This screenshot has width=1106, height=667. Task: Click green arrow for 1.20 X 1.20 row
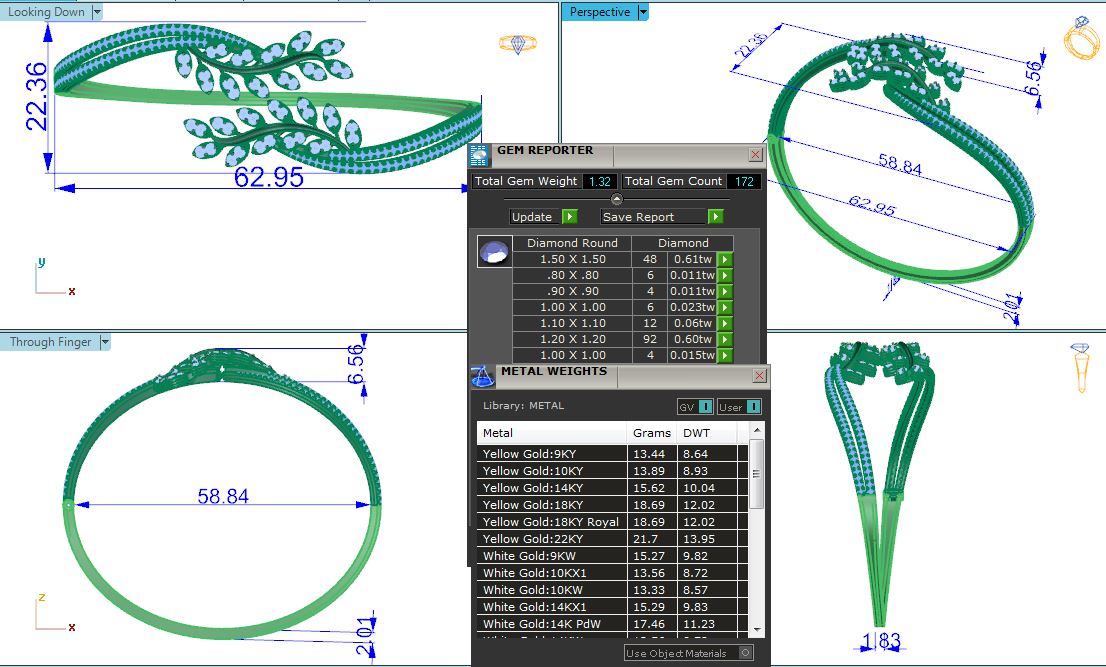tap(725, 339)
